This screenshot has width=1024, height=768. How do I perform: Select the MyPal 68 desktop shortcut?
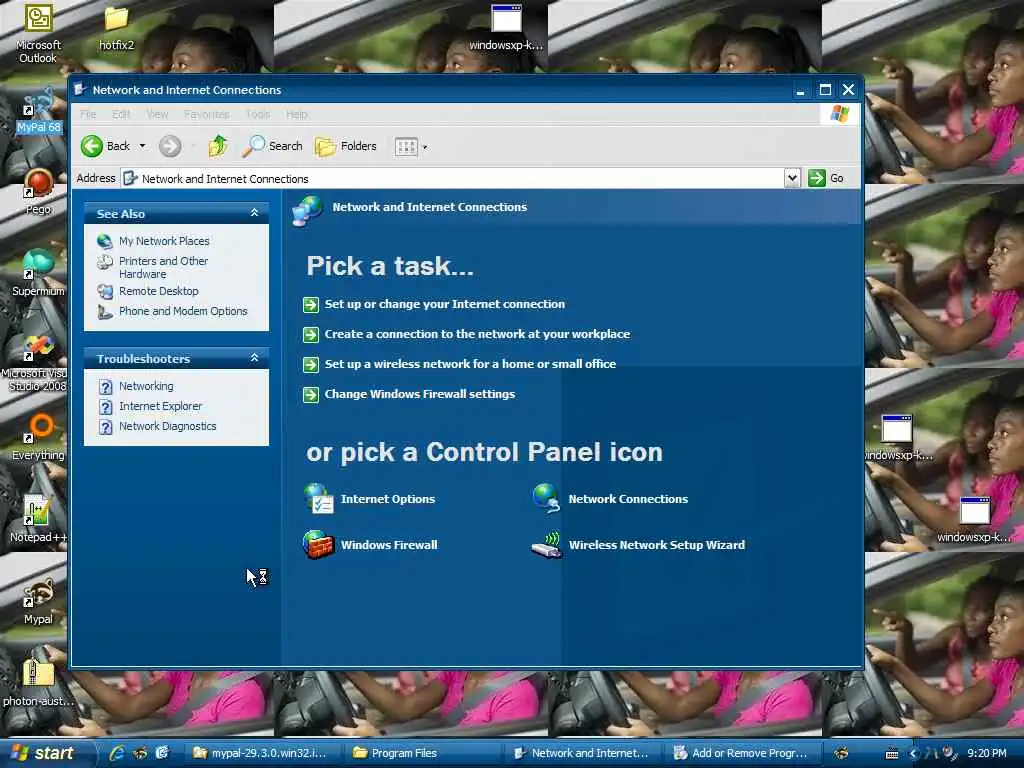tap(39, 111)
